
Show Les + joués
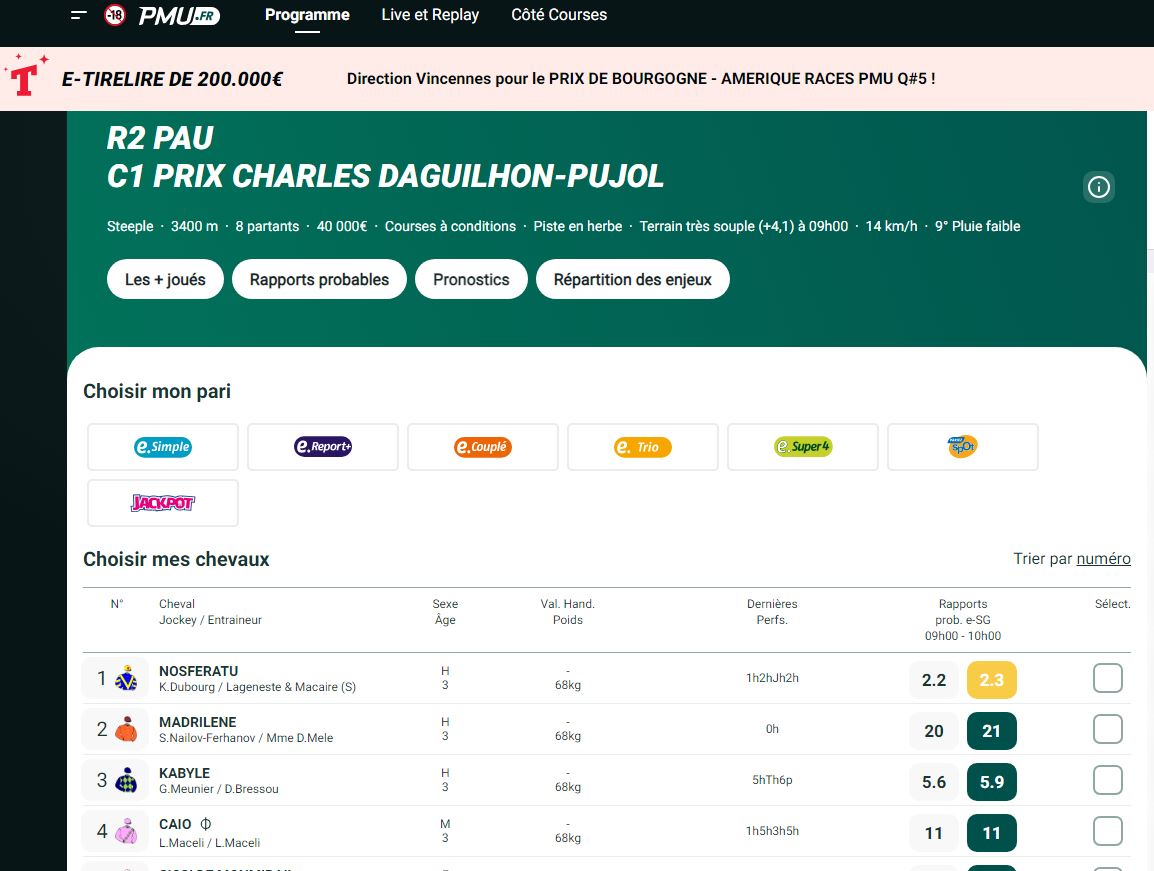coord(165,279)
